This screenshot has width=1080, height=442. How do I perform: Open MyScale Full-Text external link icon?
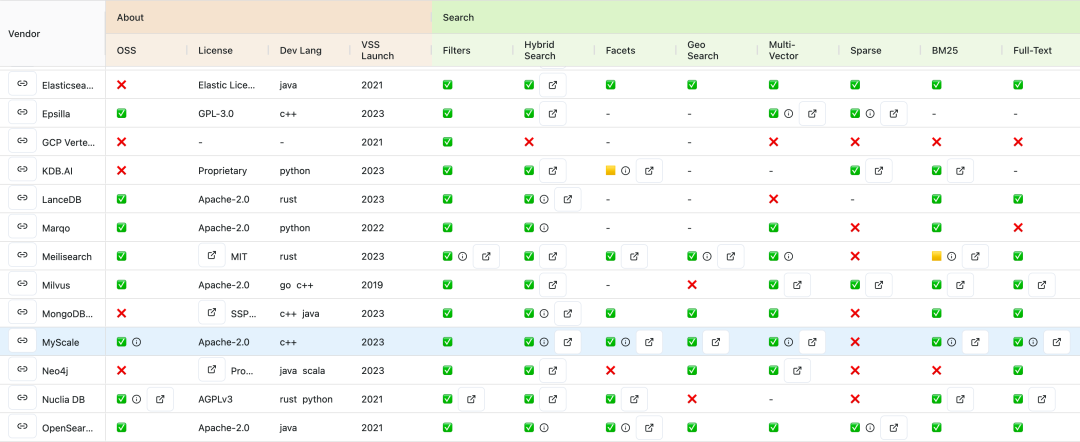[1057, 342]
